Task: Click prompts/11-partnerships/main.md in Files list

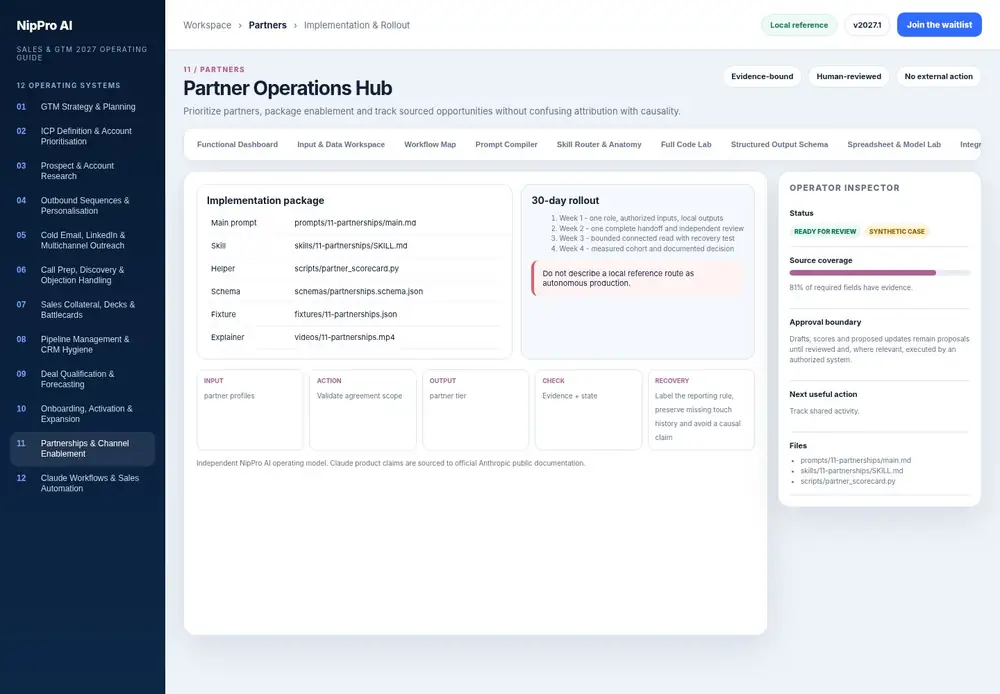Action: click(x=855, y=461)
